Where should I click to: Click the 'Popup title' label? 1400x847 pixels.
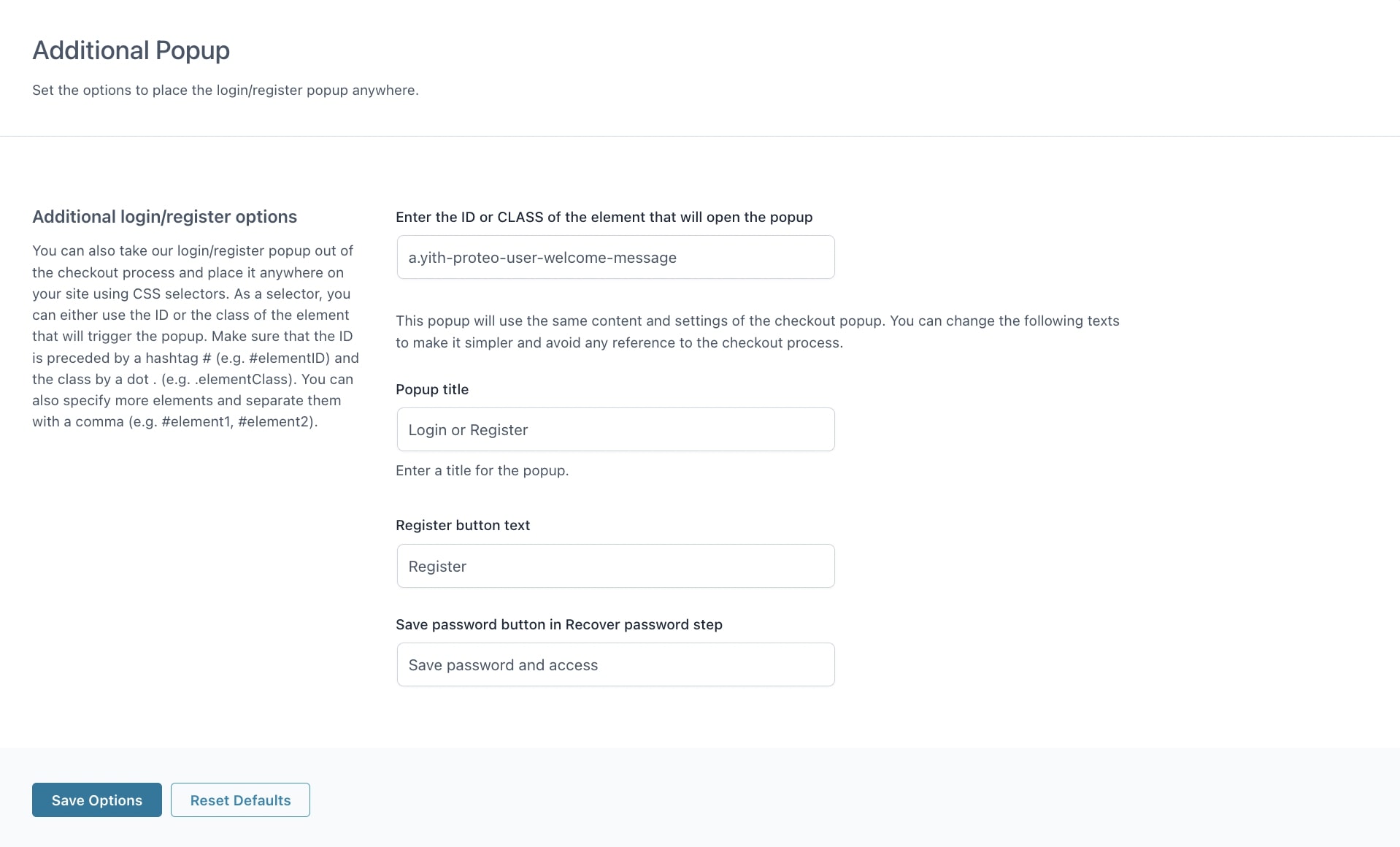coord(431,389)
